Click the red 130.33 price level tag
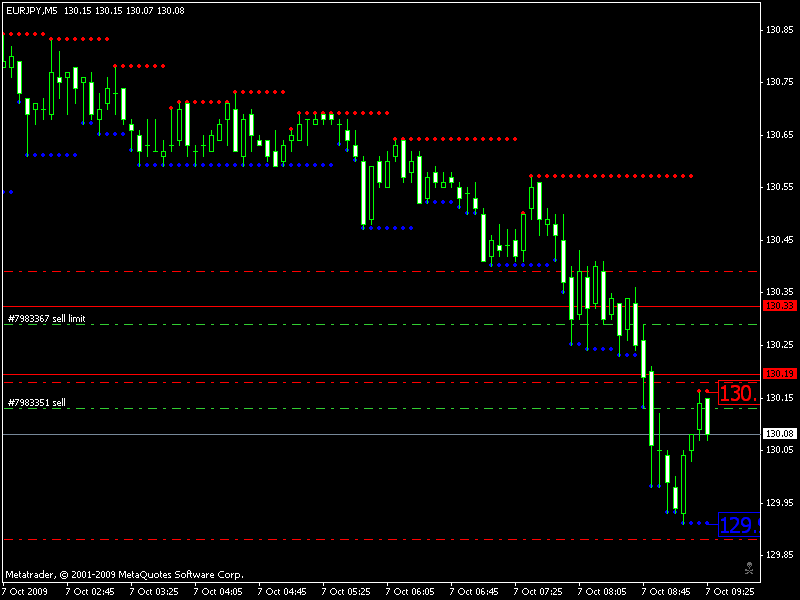Image resolution: width=800 pixels, height=600 pixels. [780, 306]
